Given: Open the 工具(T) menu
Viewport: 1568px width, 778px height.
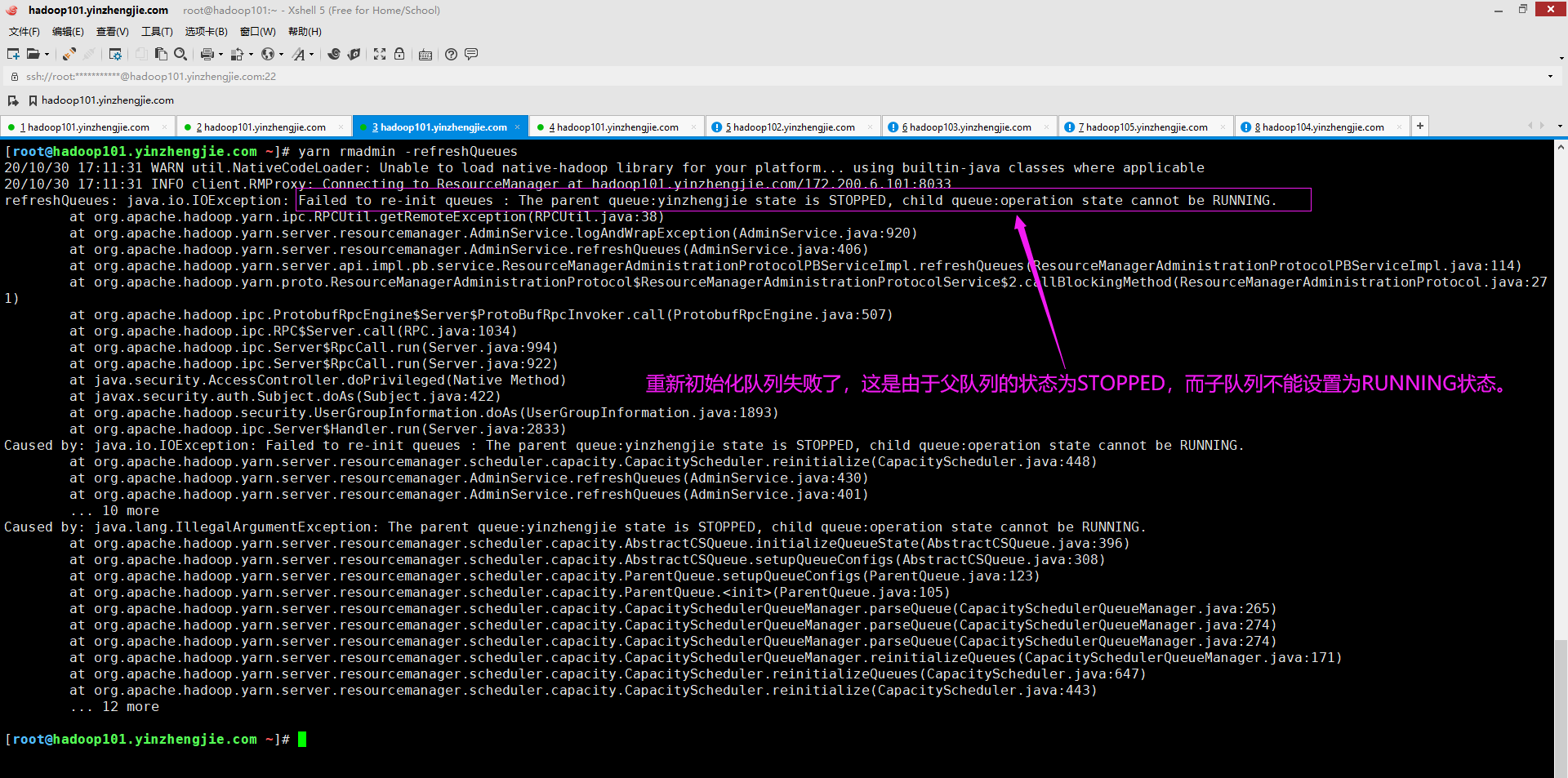Looking at the screenshot, I should click(157, 32).
